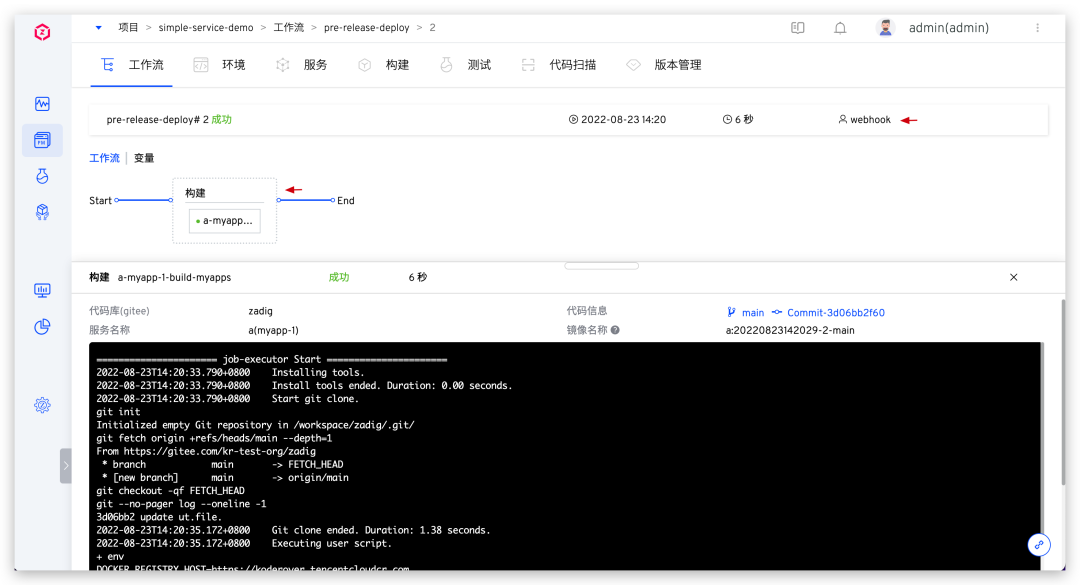
Task: Switch to the 构建 navigation tab
Action: [x=384, y=65]
